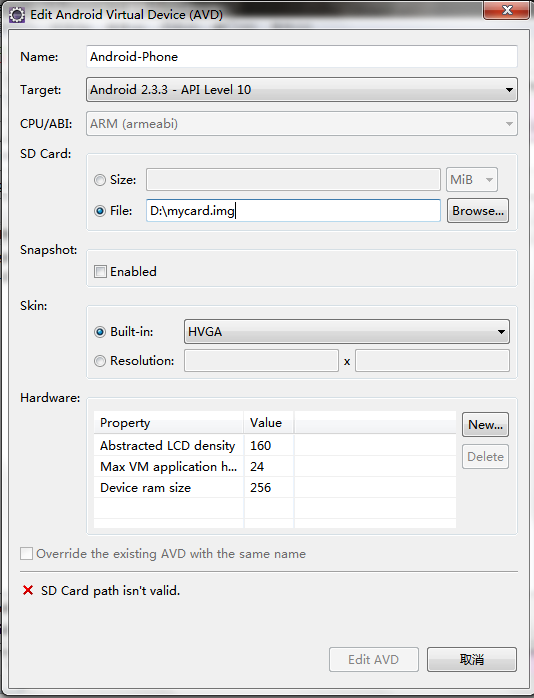Open the Target API level dropdown
This screenshot has height=698, width=534.
(x=302, y=90)
